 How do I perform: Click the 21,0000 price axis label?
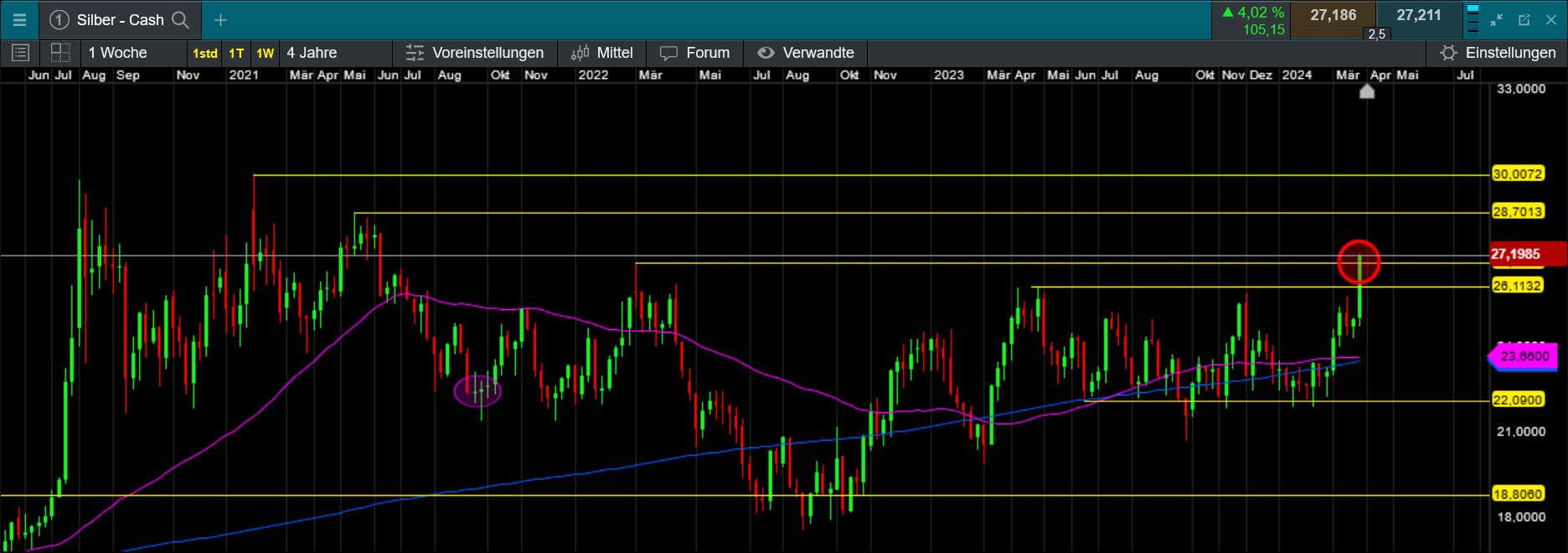click(1520, 432)
